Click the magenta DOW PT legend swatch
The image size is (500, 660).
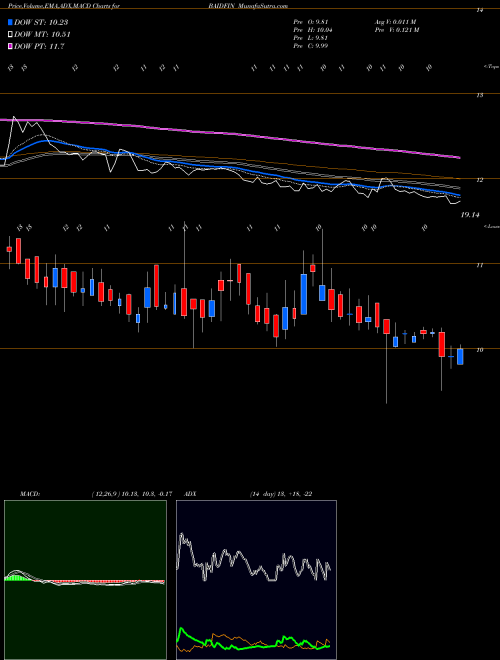coord(10,46)
